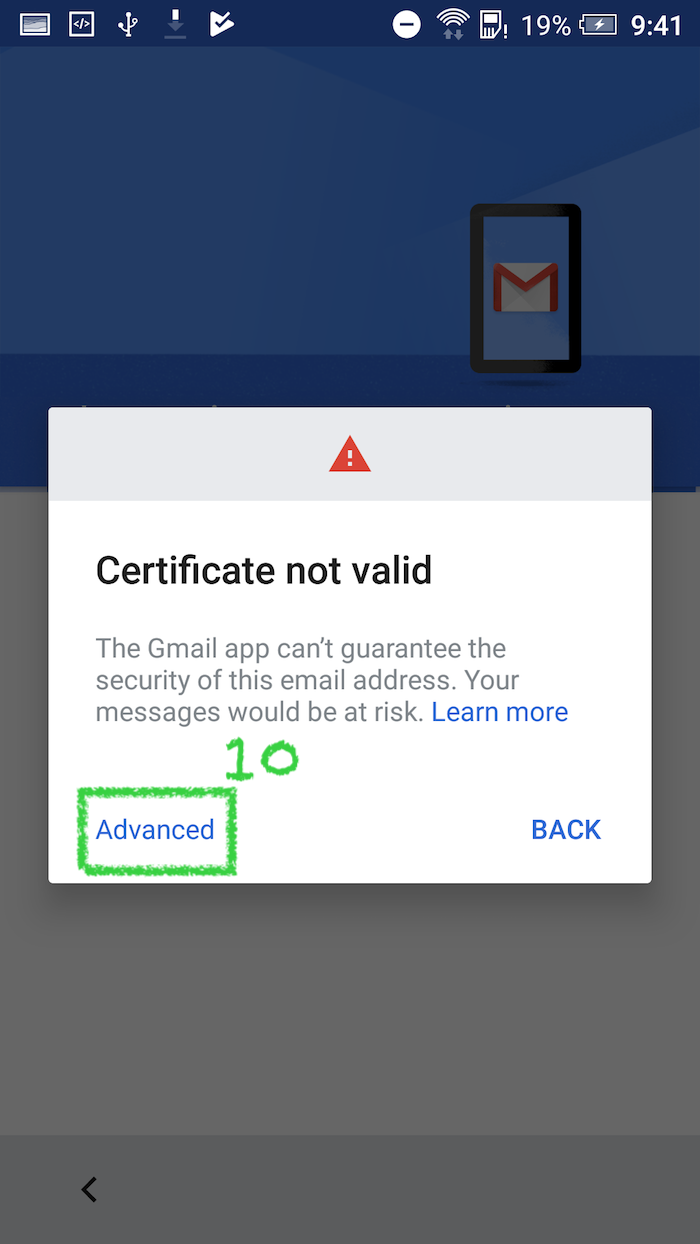Tap the download arrow notification icon
The height and width of the screenshot is (1244, 700).
175,24
